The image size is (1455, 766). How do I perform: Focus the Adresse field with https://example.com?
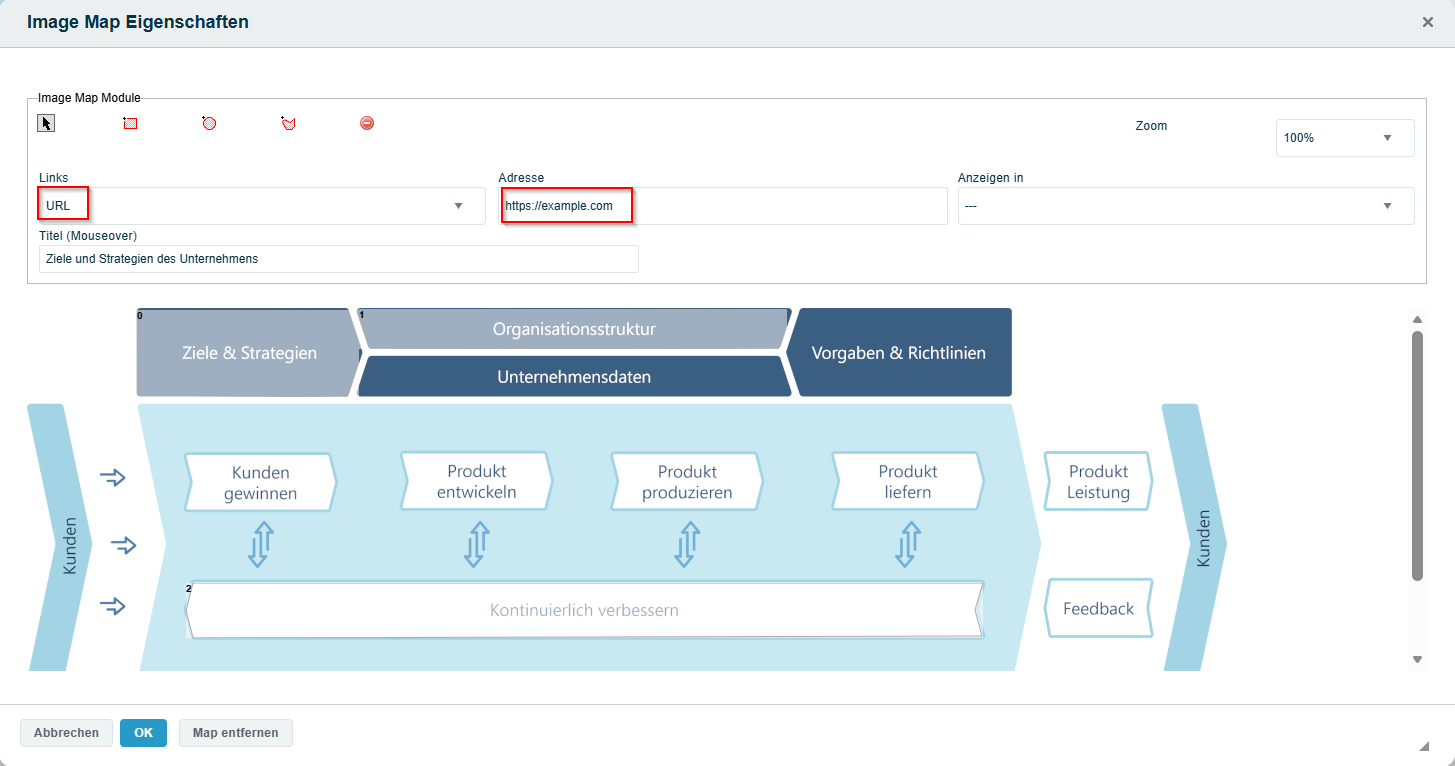pos(723,206)
